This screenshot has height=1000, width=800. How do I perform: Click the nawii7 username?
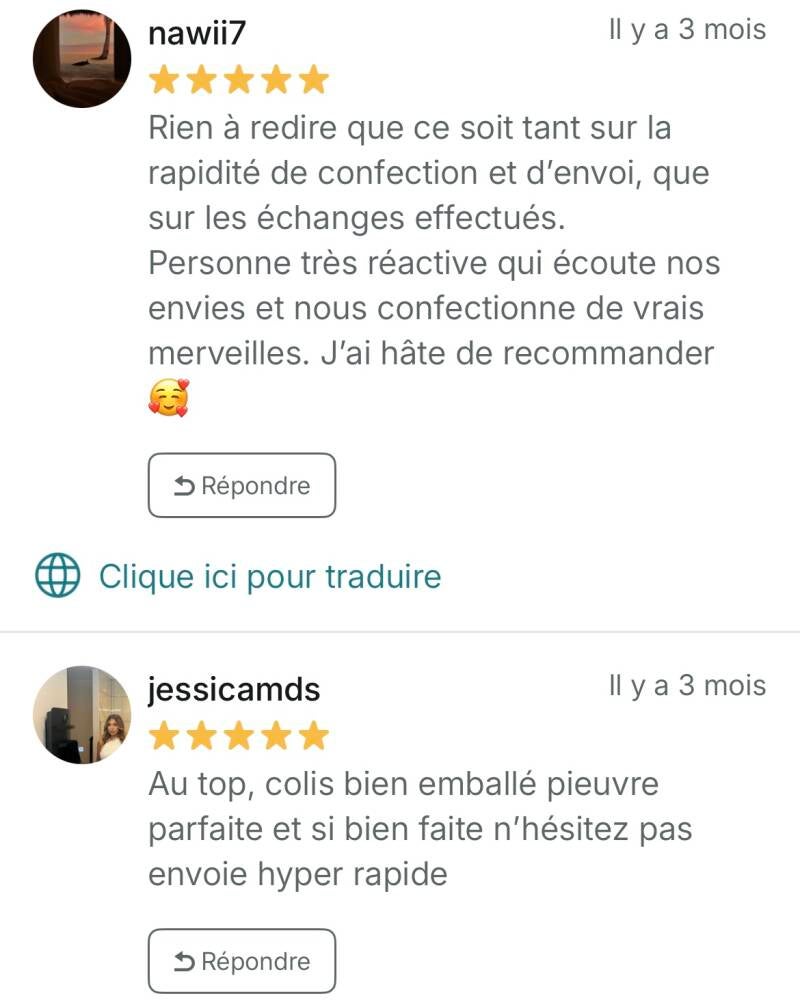pyautogui.click(x=196, y=33)
